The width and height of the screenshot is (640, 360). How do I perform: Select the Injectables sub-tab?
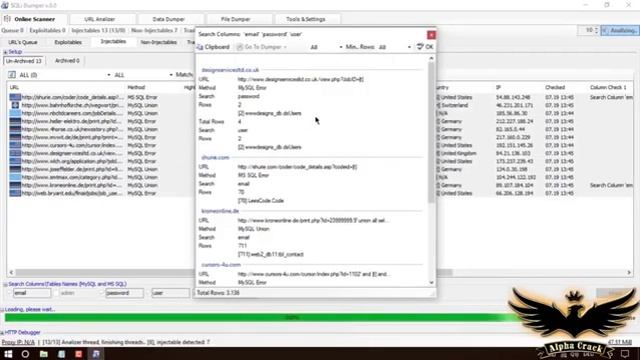pyautogui.click(x=113, y=42)
